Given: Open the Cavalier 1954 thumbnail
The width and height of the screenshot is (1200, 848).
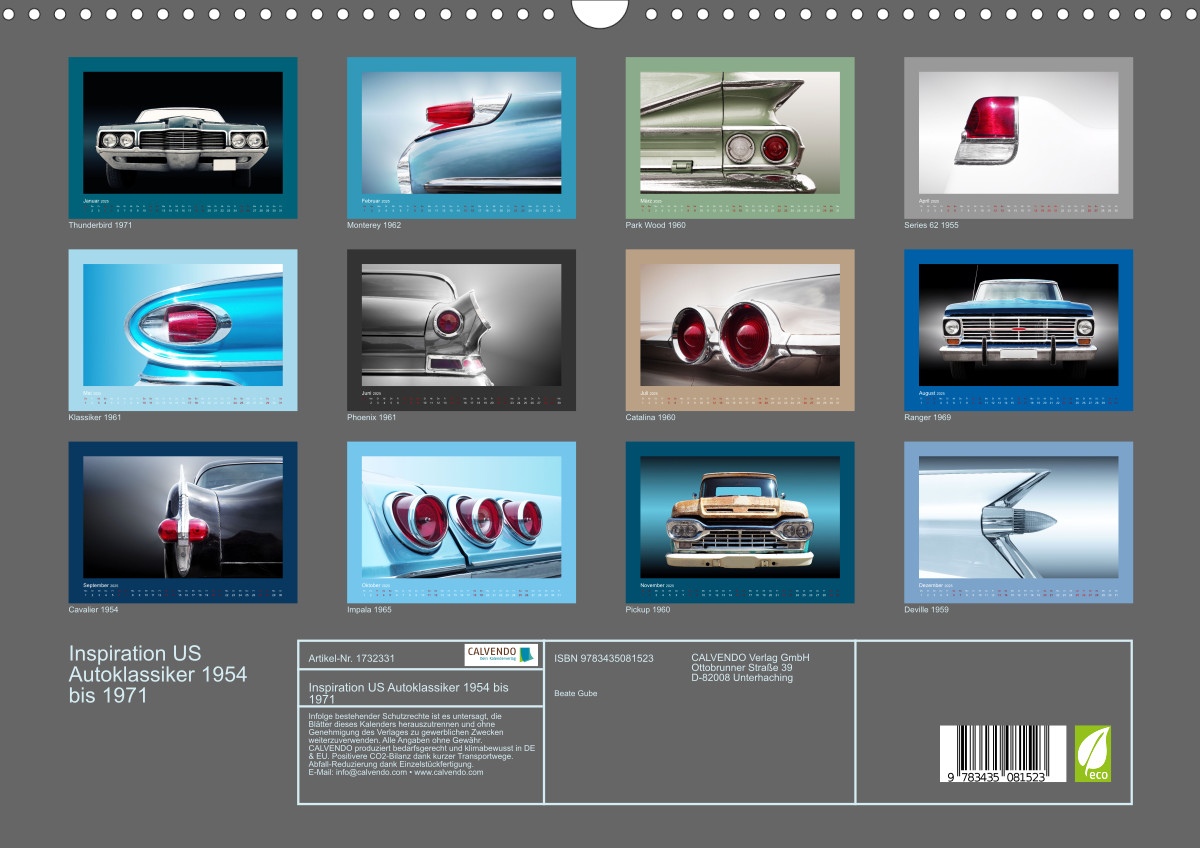Looking at the screenshot, I should pos(183,522).
